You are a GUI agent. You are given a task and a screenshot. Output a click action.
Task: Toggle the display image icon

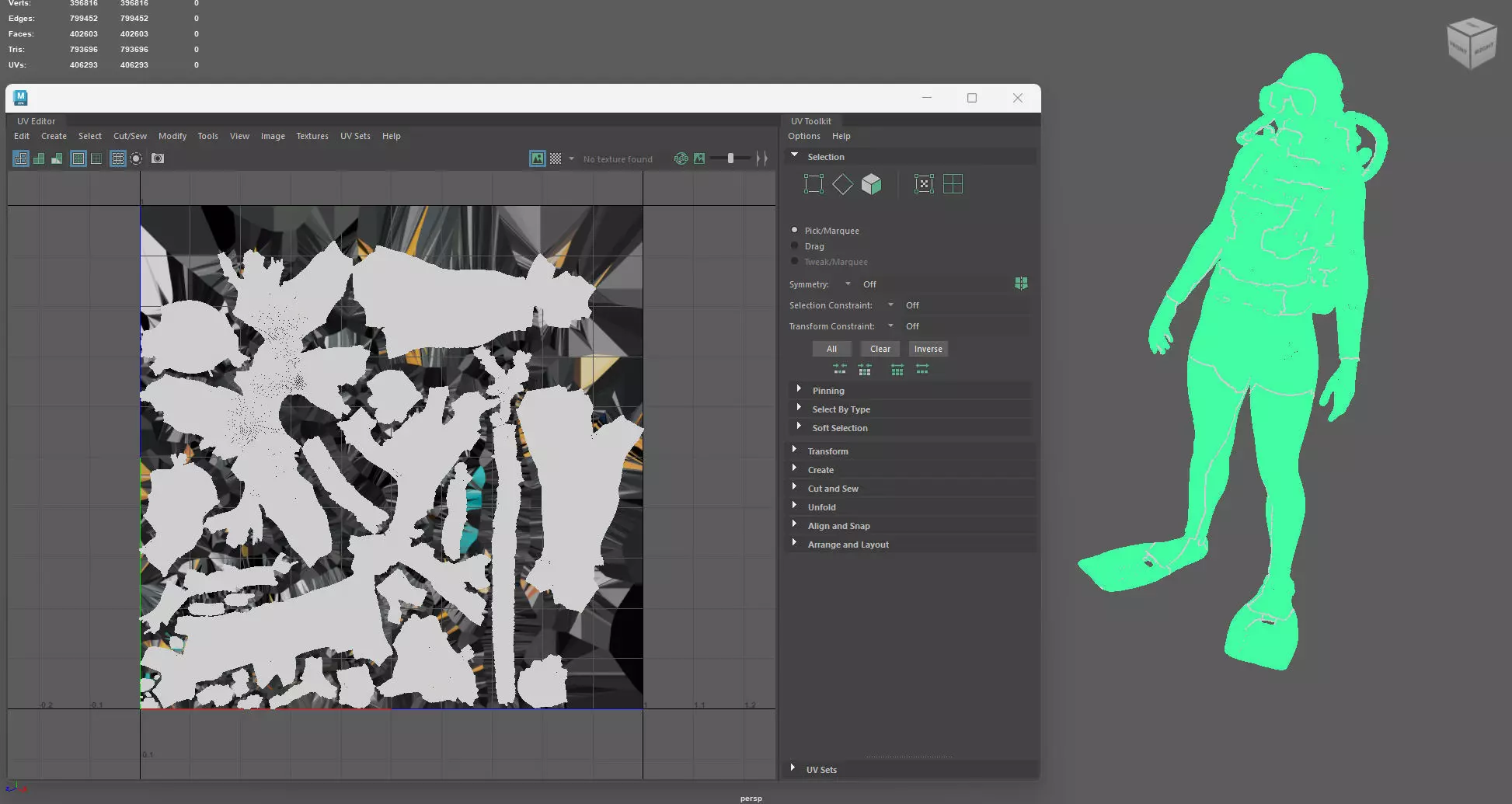538,158
